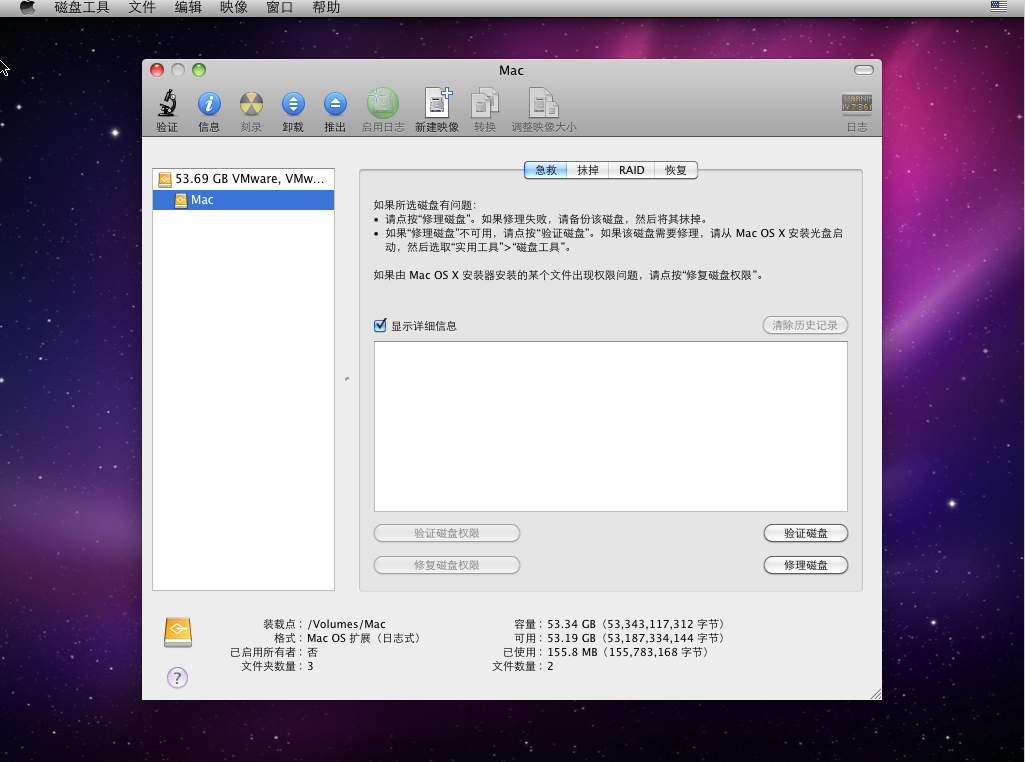Open the input source flag in menu bar
Image resolution: width=1025 pixels, height=762 pixels.
click(998, 8)
